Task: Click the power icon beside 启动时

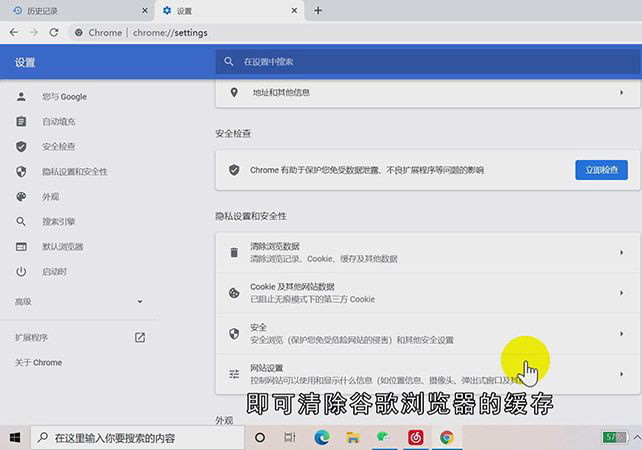Action: coord(21,271)
